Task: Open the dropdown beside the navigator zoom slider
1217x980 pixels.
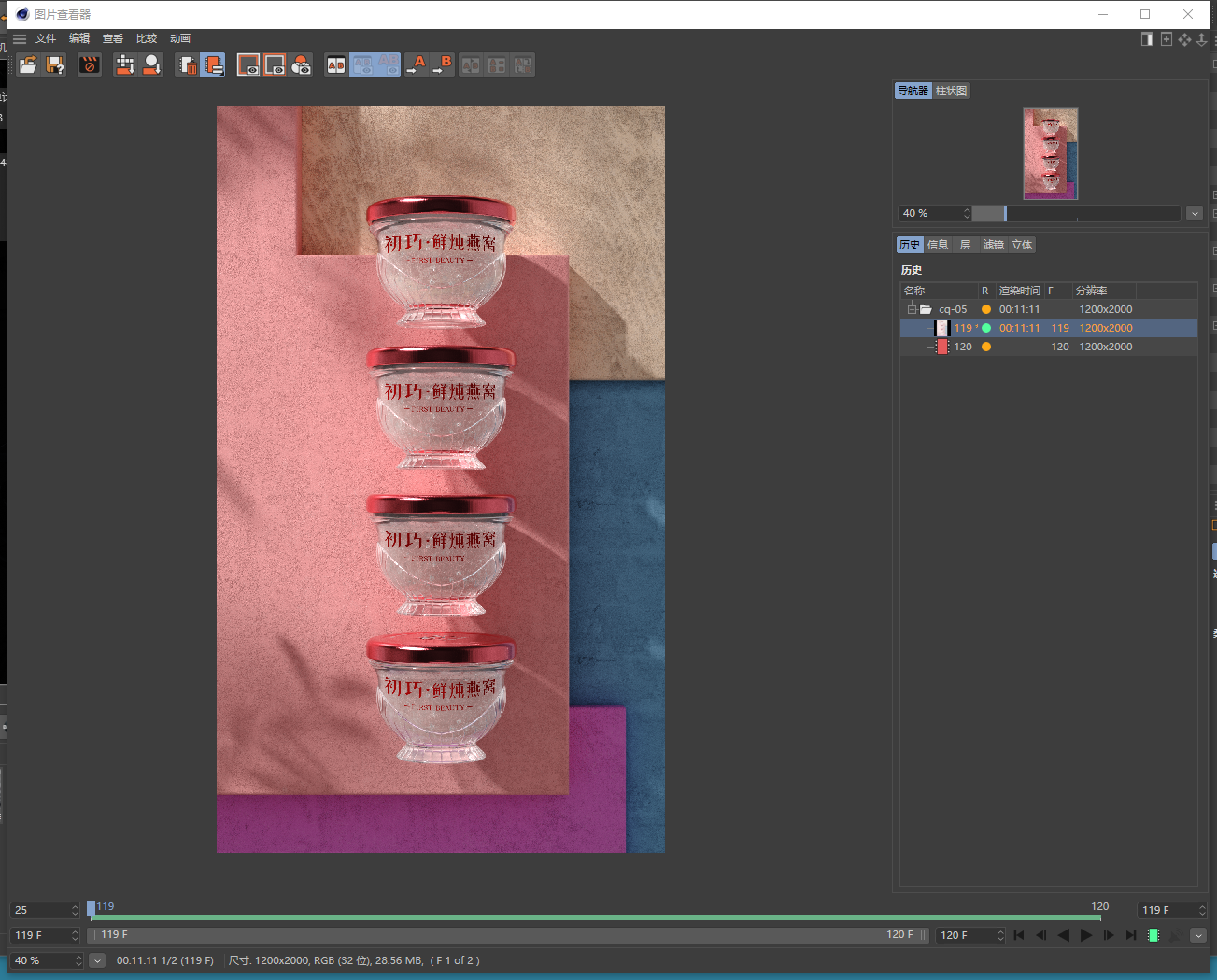Action: pos(1195,213)
